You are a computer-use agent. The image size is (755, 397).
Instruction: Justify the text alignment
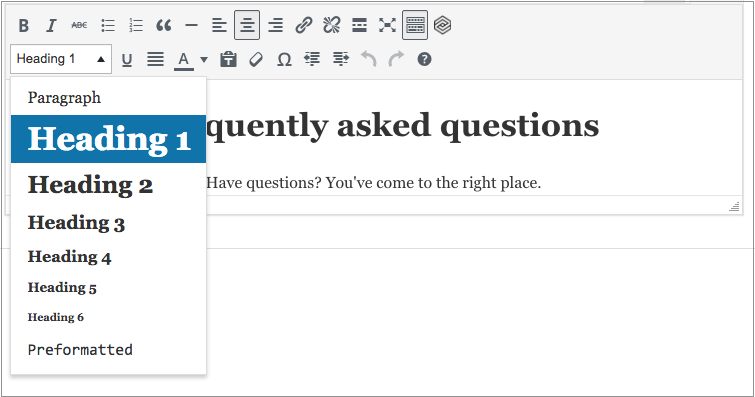(155, 60)
